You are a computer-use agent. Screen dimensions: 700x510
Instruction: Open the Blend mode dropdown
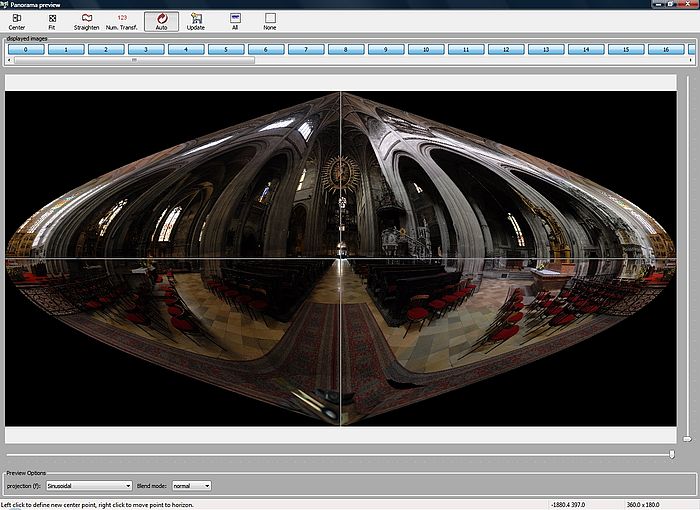pos(192,486)
